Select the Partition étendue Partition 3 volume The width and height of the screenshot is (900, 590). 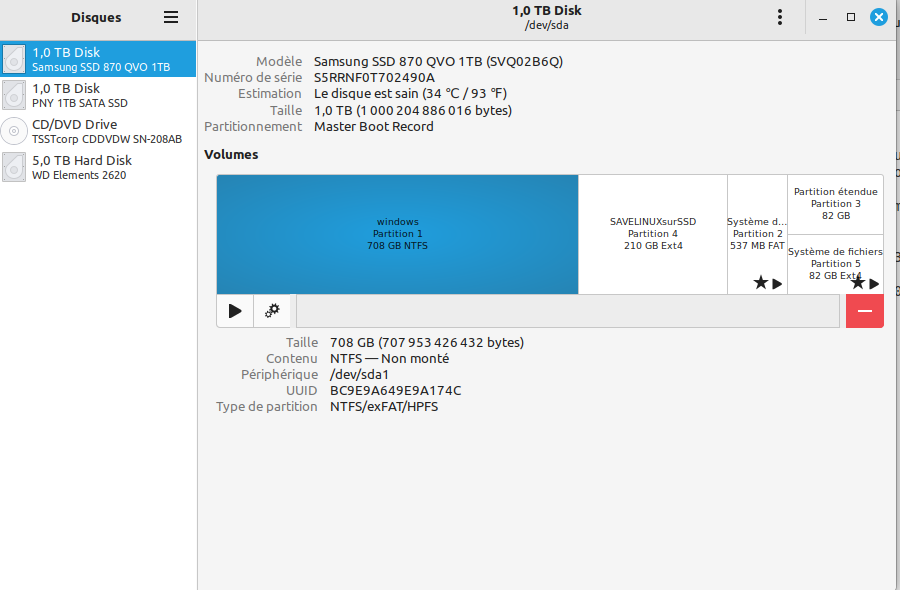836,204
